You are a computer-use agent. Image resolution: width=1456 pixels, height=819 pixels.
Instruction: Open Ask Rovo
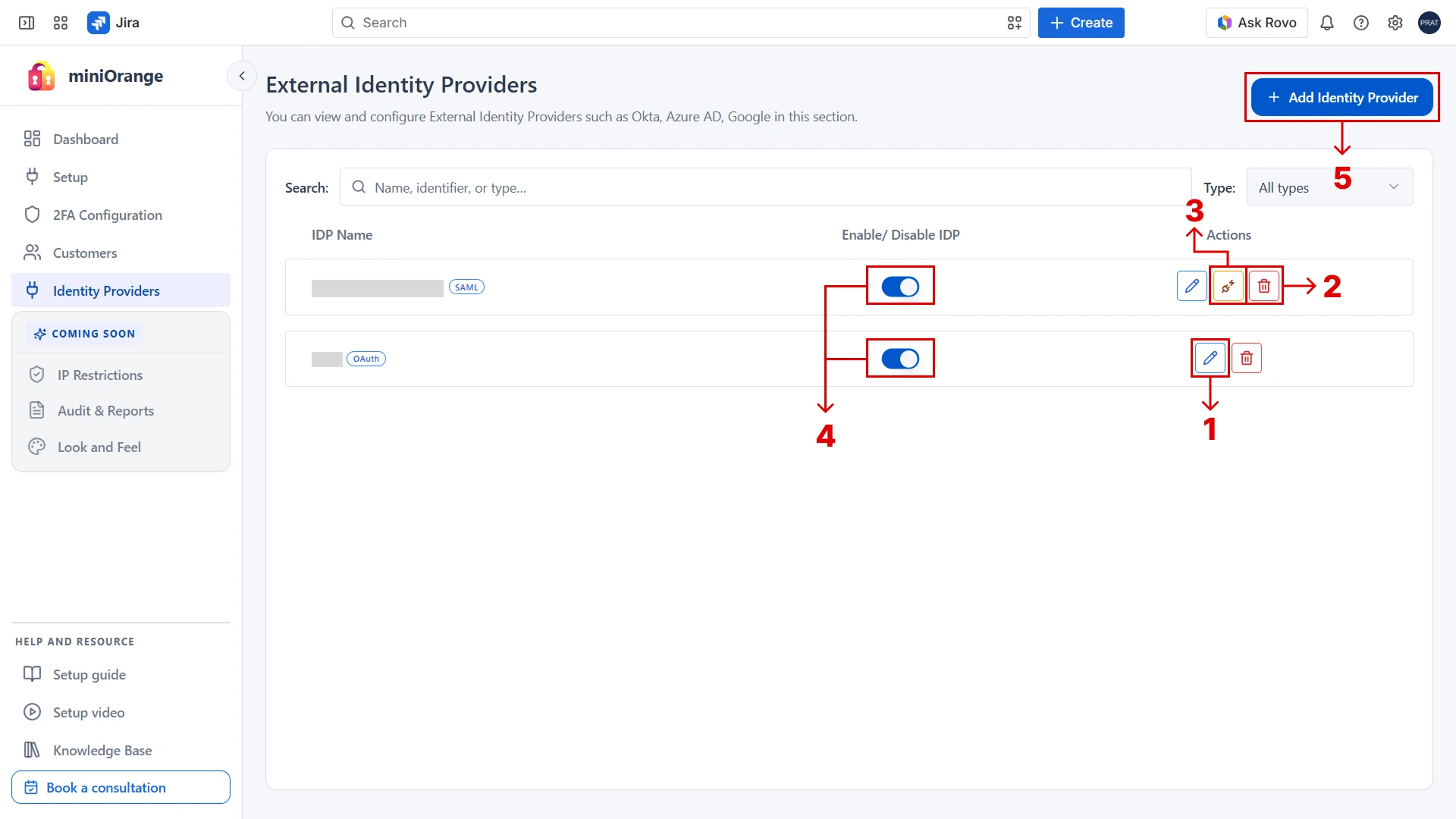[x=1256, y=23]
